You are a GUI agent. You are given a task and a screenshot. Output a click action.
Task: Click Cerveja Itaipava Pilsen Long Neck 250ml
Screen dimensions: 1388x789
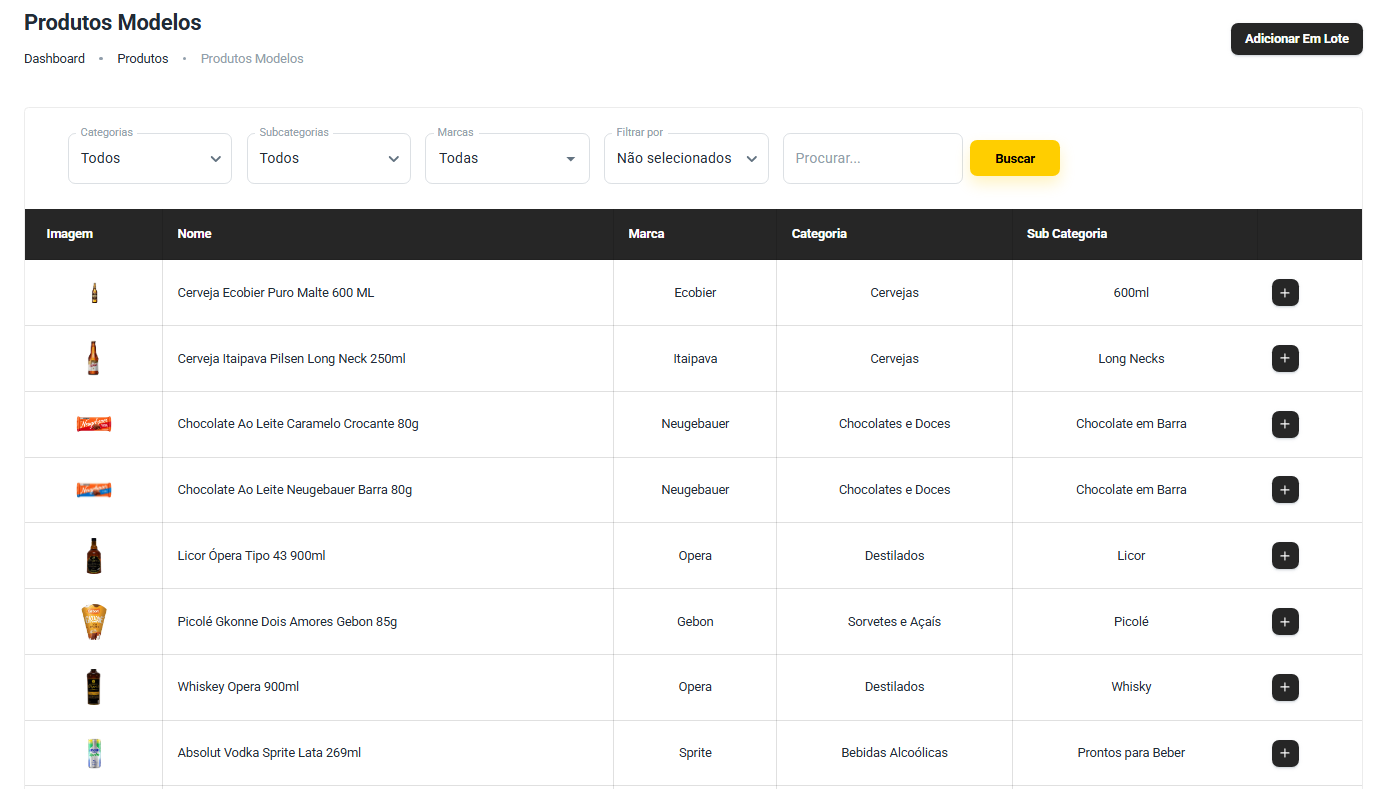click(292, 359)
